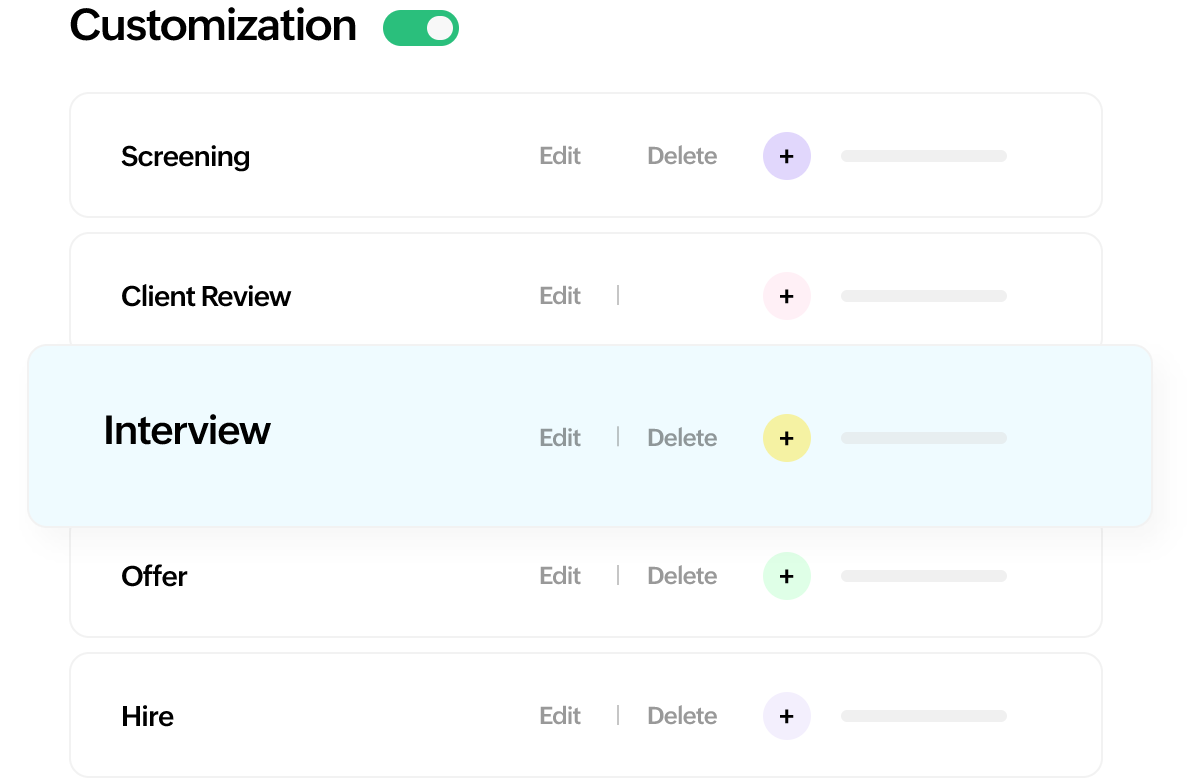Delete the Hire stage
This screenshot has height=778, width=1204.
(x=682, y=716)
